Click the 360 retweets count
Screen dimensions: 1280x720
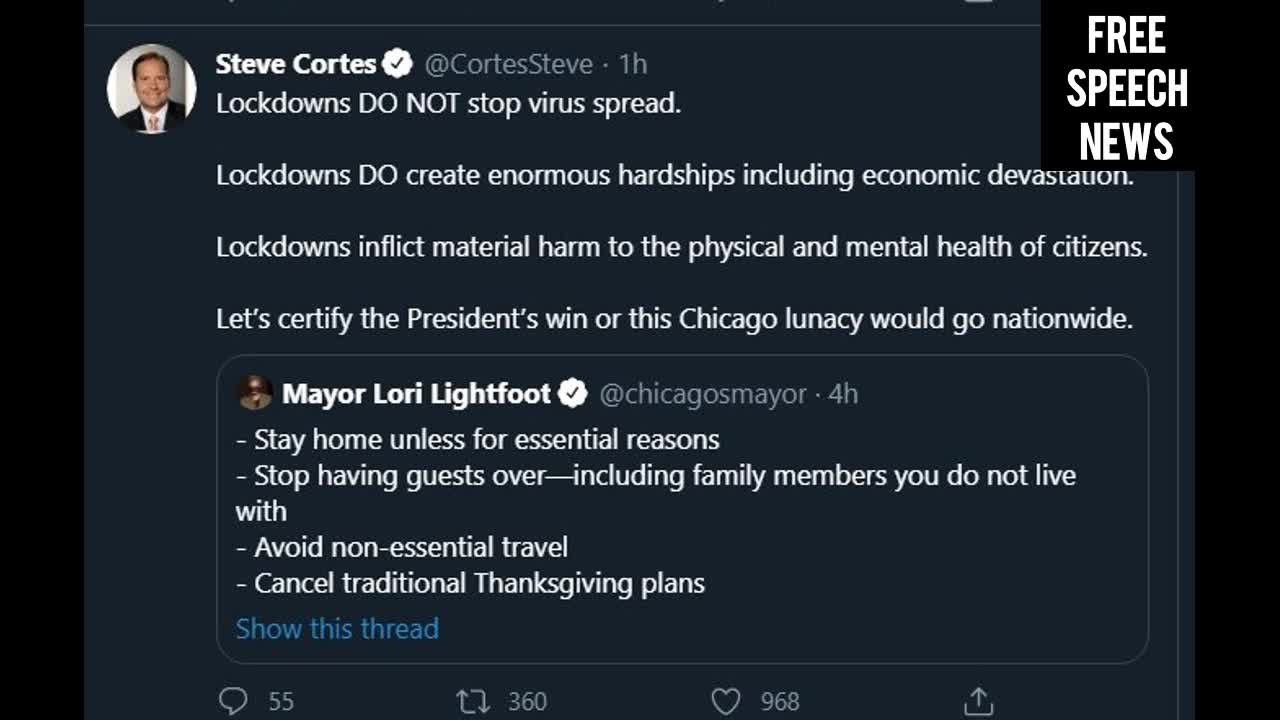click(526, 702)
